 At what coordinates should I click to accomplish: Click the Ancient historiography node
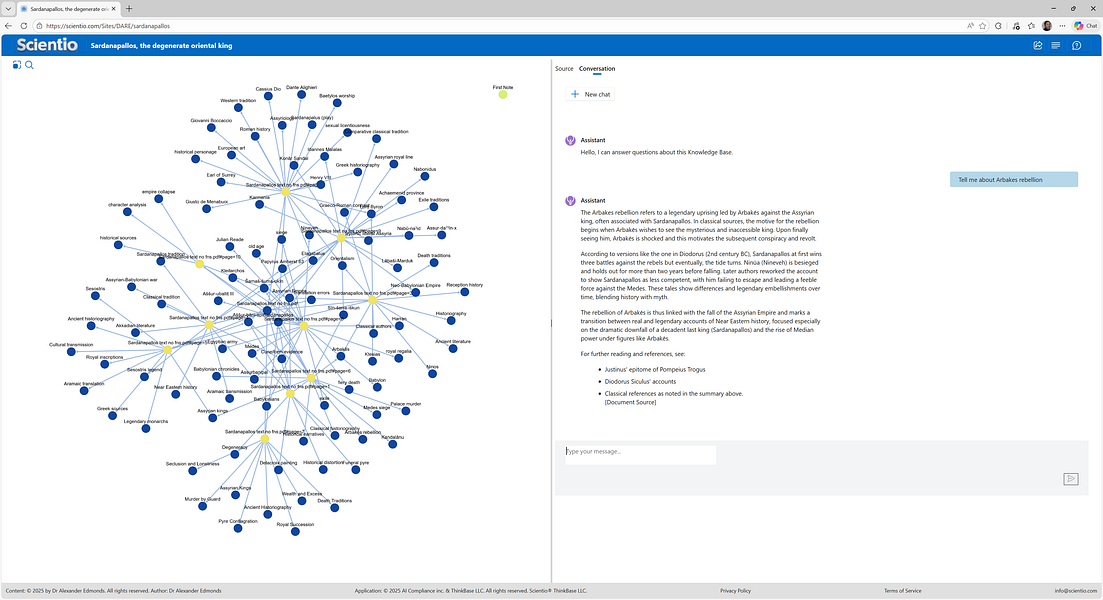(91, 326)
